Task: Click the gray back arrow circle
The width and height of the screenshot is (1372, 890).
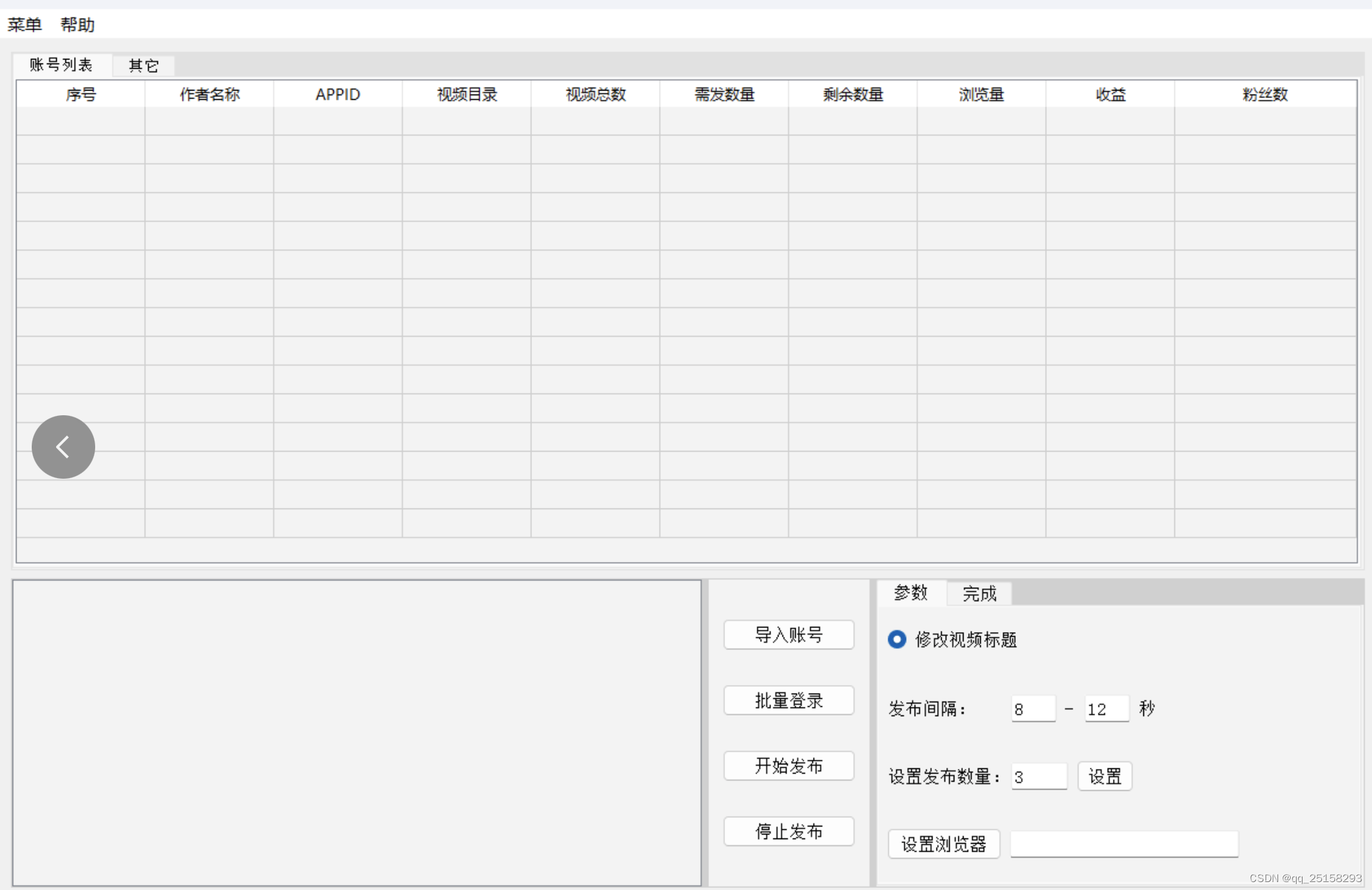Action: coord(63,447)
